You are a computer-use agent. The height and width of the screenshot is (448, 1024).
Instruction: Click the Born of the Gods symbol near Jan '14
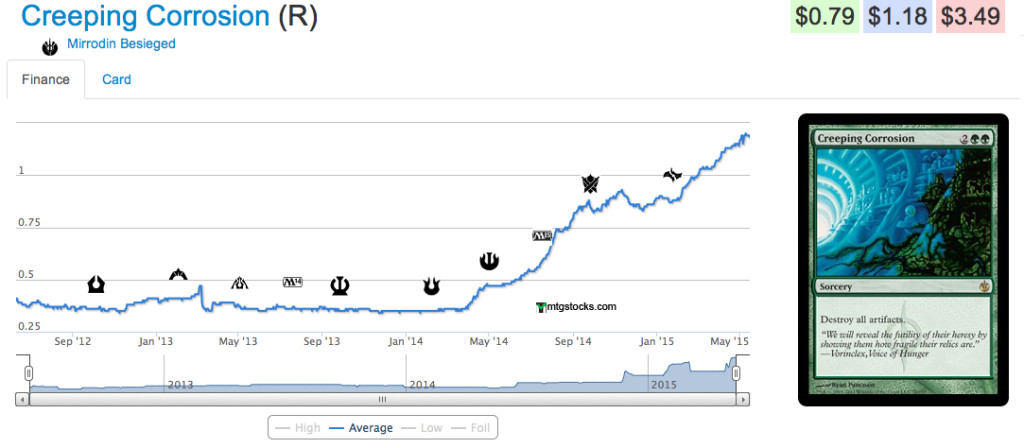click(431, 285)
